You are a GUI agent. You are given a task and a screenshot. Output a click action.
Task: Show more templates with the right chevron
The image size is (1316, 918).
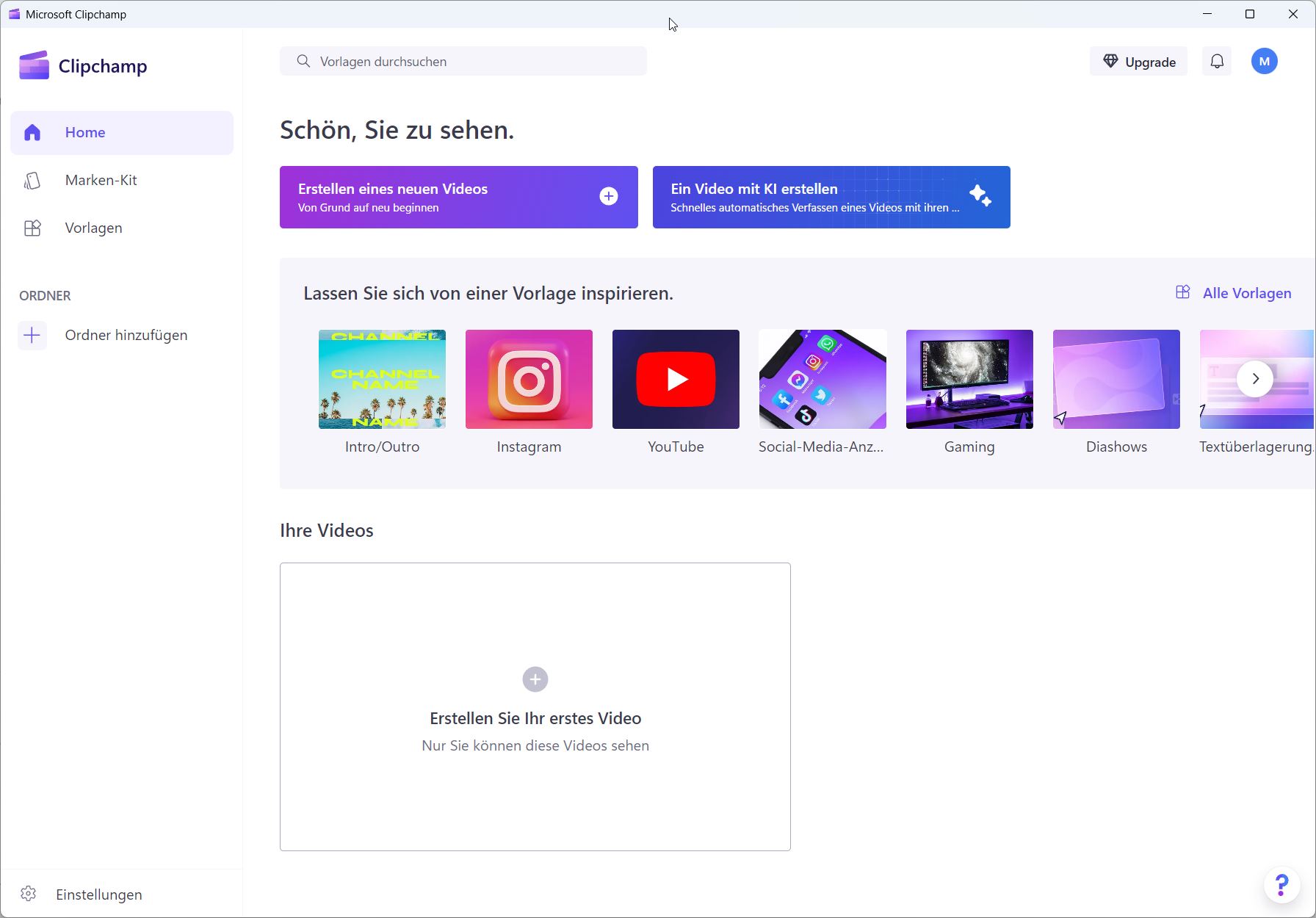(1255, 379)
